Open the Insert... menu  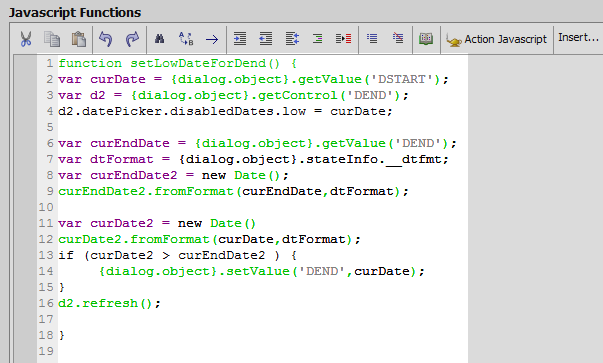578,38
